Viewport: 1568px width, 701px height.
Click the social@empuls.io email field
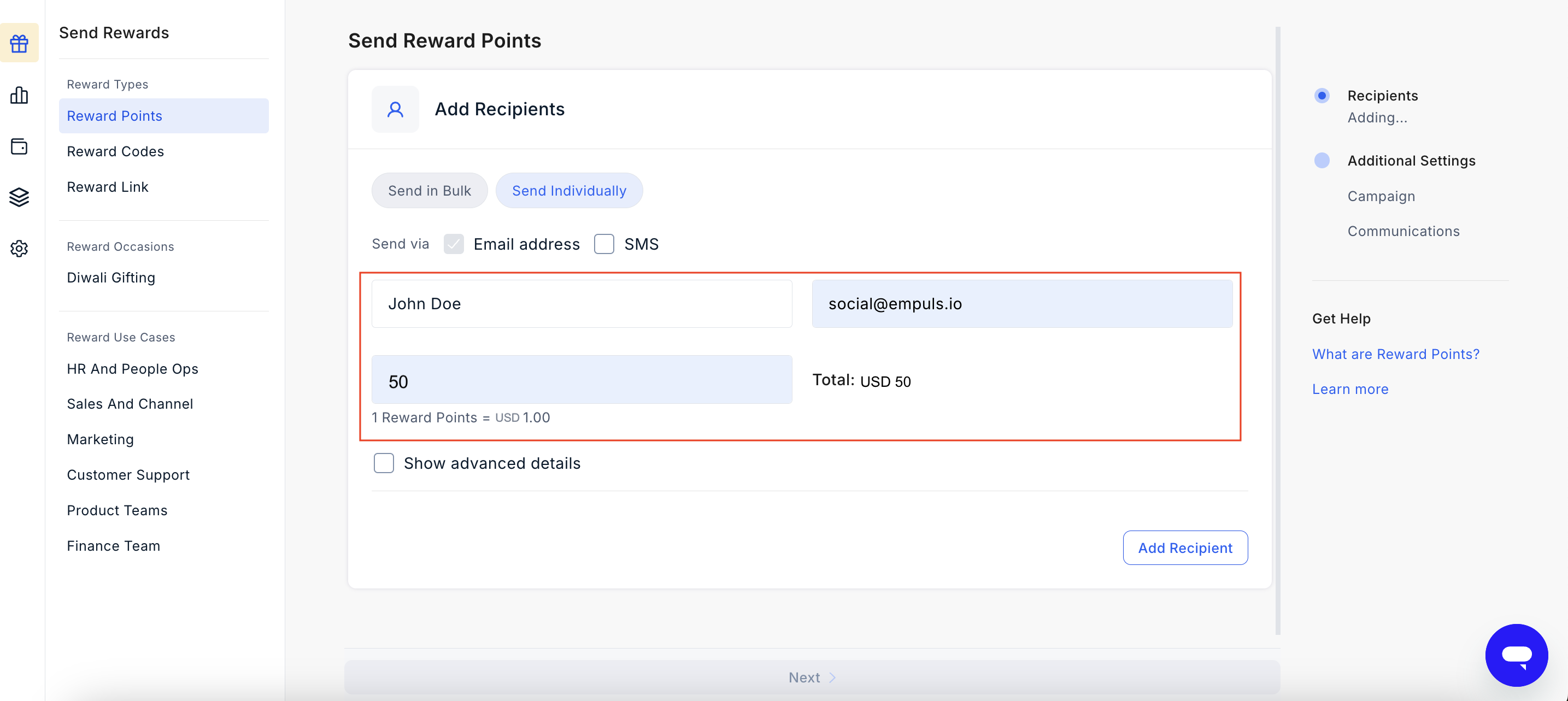point(1021,304)
